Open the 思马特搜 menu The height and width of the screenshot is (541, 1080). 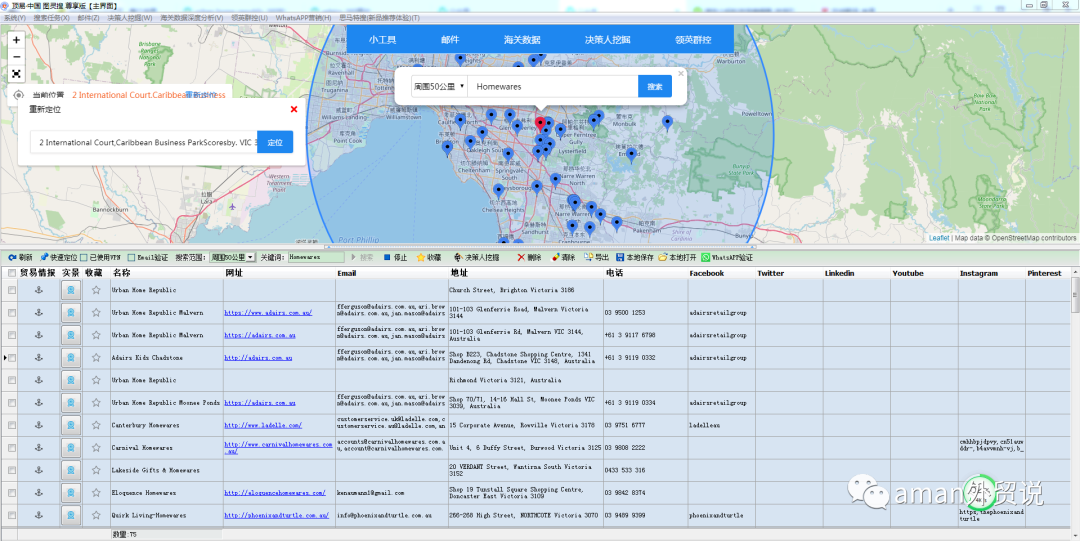pyautogui.click(x=380, y=17)
